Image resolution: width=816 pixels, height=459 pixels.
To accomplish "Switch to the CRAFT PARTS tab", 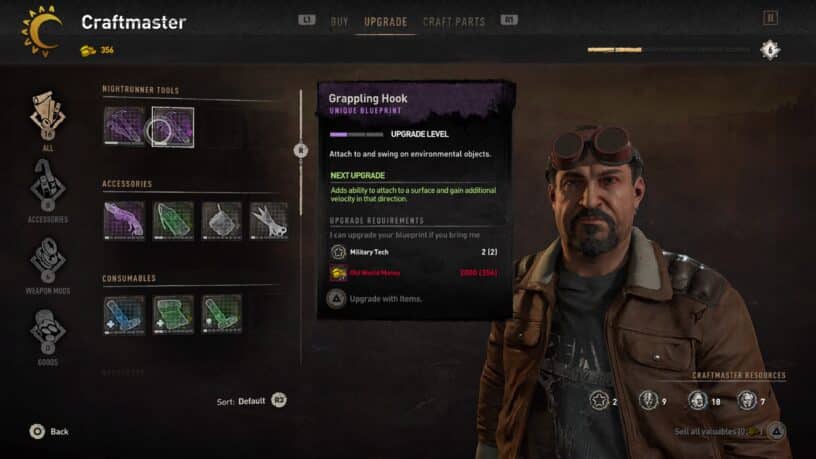I will pos(454,22).
